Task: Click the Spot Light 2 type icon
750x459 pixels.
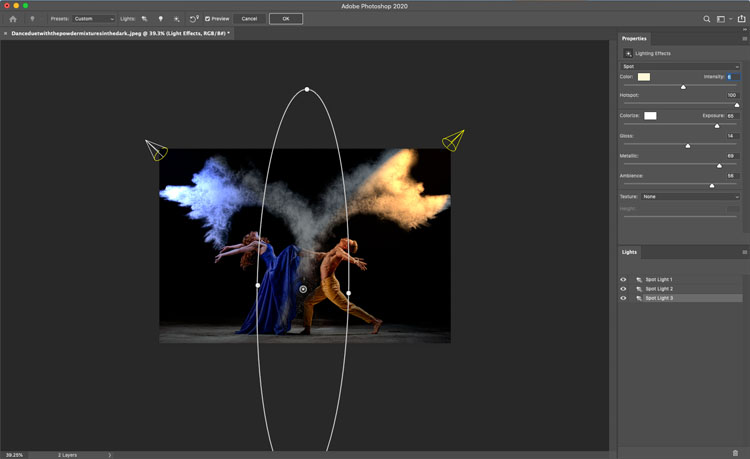Action: 639,289
